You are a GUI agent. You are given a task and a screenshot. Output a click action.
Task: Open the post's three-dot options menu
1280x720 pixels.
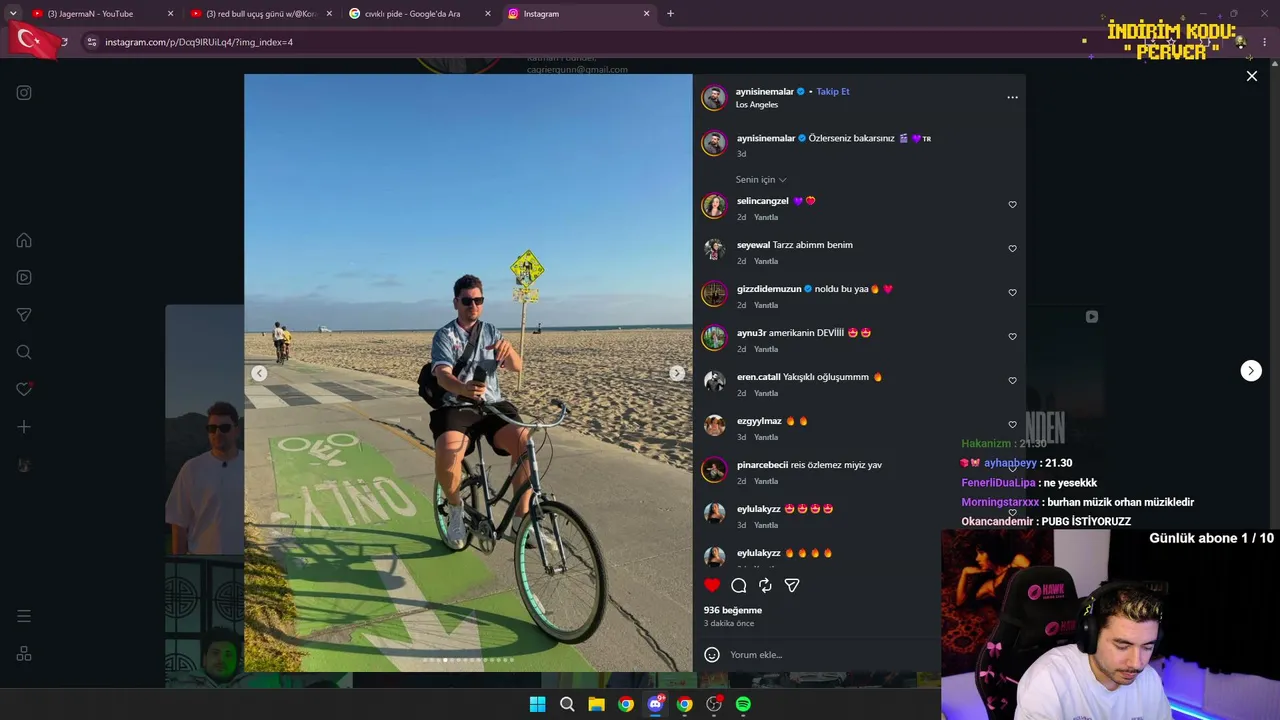click(x=1012, y=97)
